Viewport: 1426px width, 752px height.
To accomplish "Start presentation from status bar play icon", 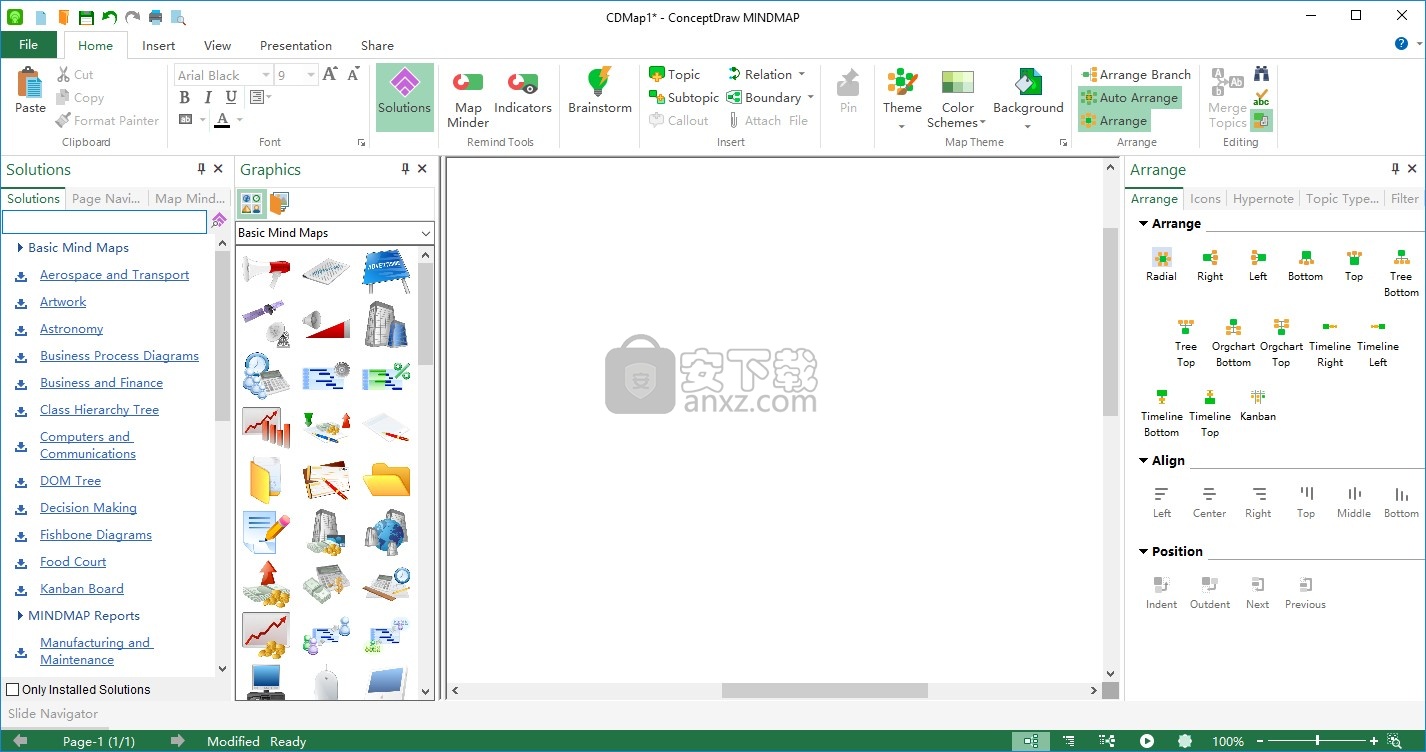I will click(1147, 741).
